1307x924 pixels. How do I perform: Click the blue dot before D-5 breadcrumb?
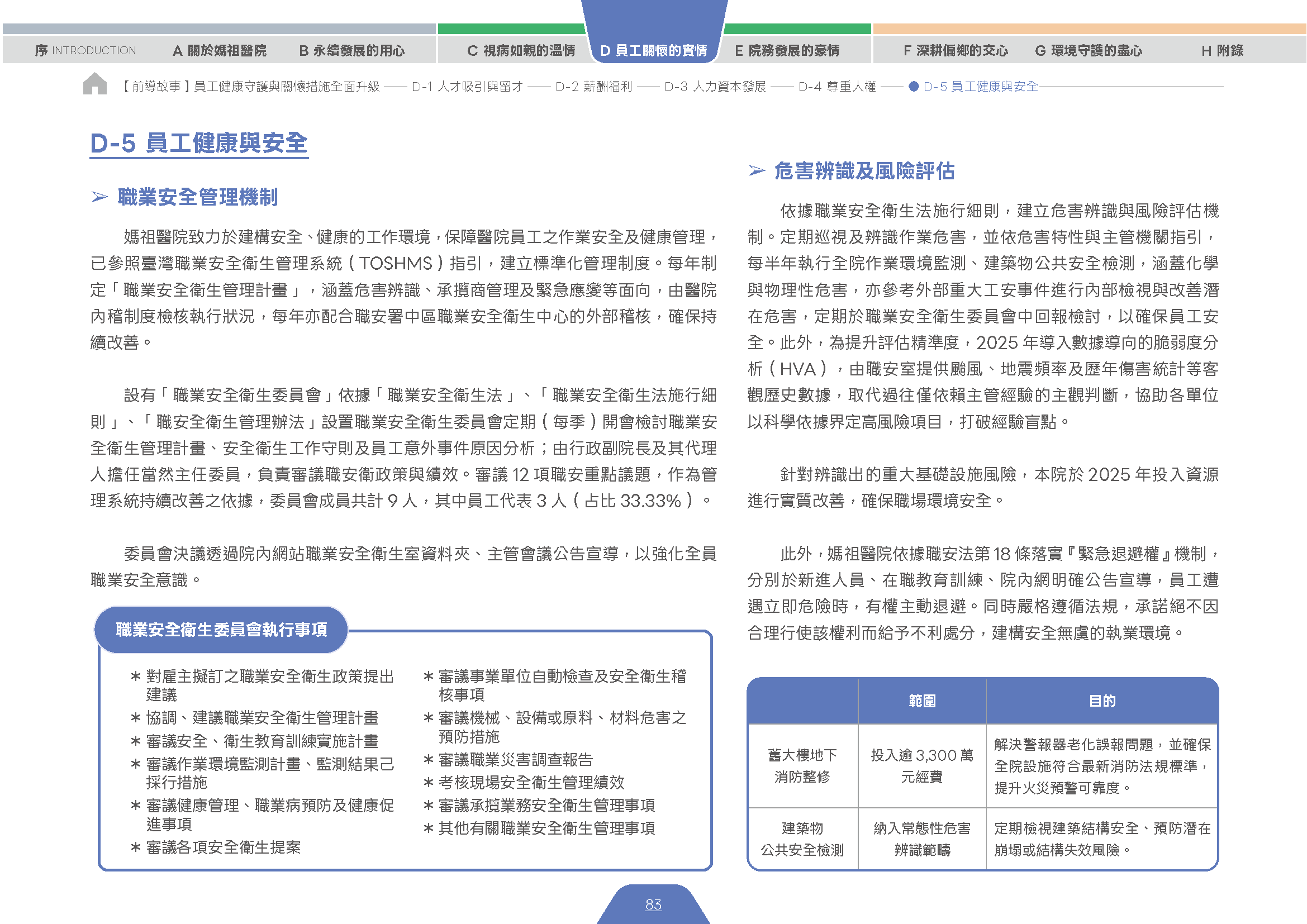click(914, 87)
